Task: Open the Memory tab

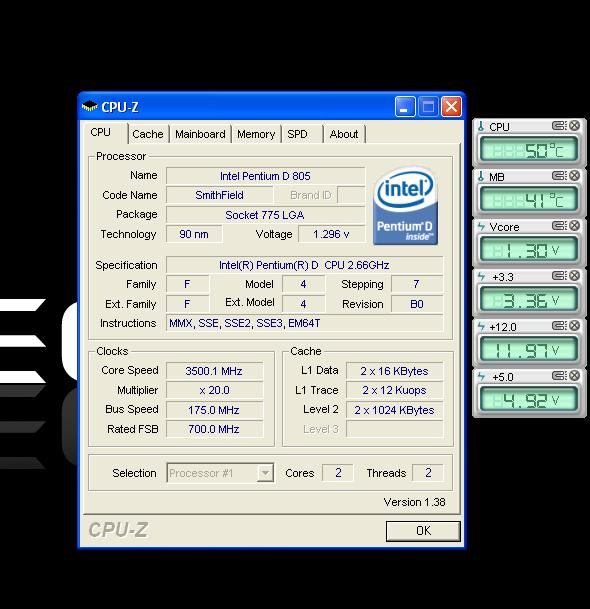Action: (x=256, y=134)
